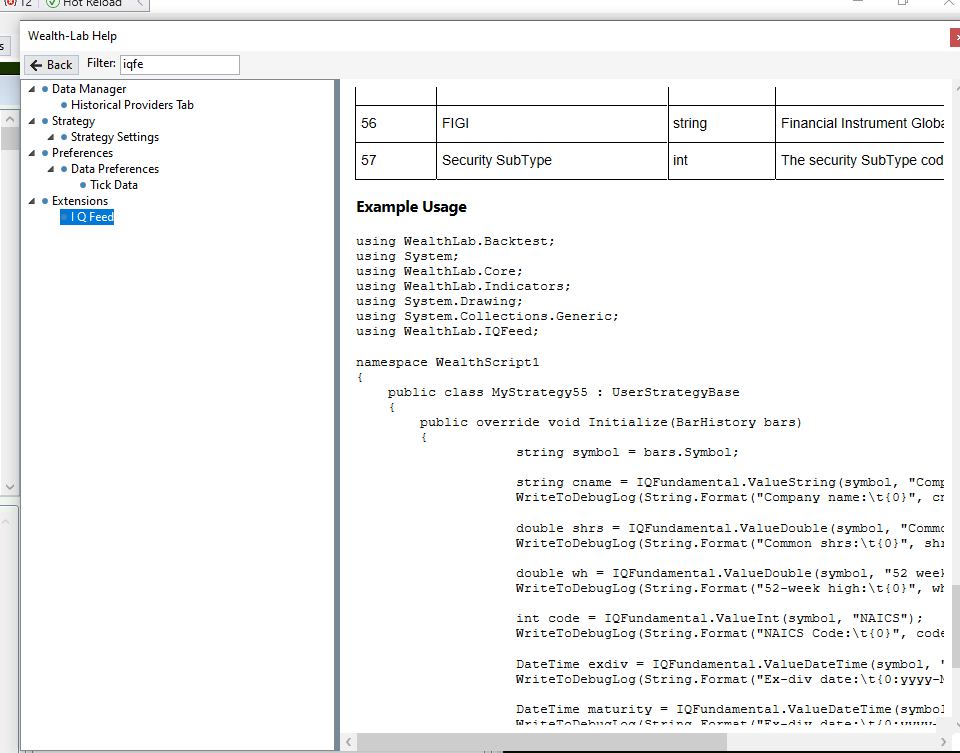Viewport: 960px width, 753px height.
Task: Select the Data Manager help topic
Action: click(x=89, y=89)
